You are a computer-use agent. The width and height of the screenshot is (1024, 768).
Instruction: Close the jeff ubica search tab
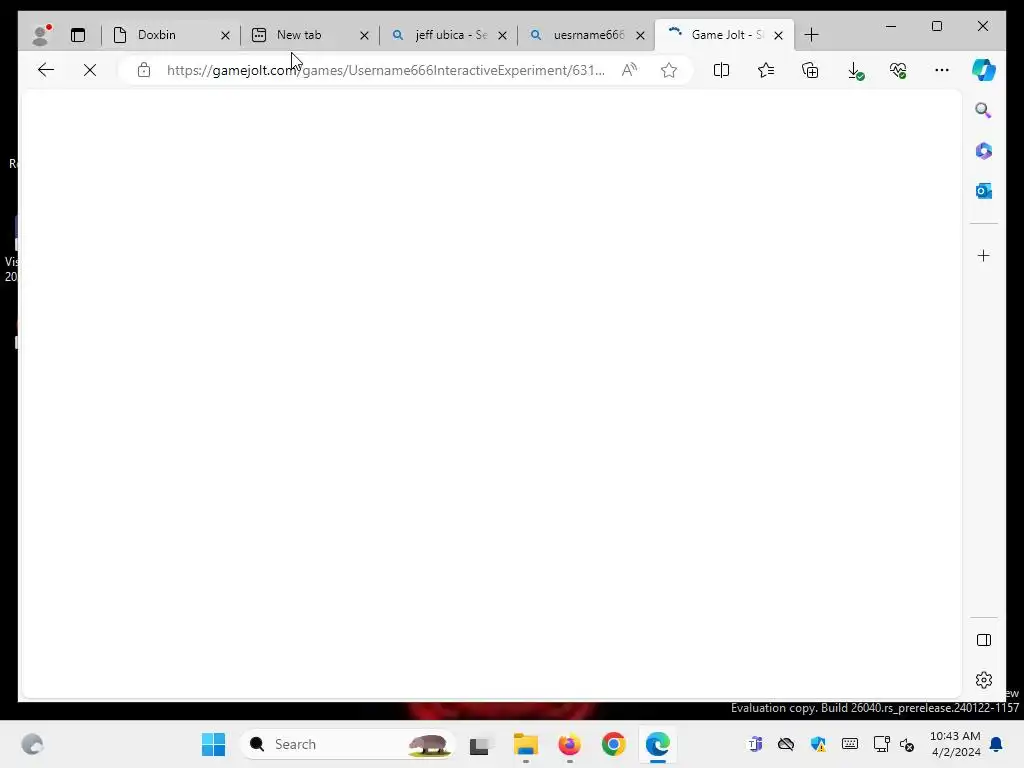click(502, 35)
